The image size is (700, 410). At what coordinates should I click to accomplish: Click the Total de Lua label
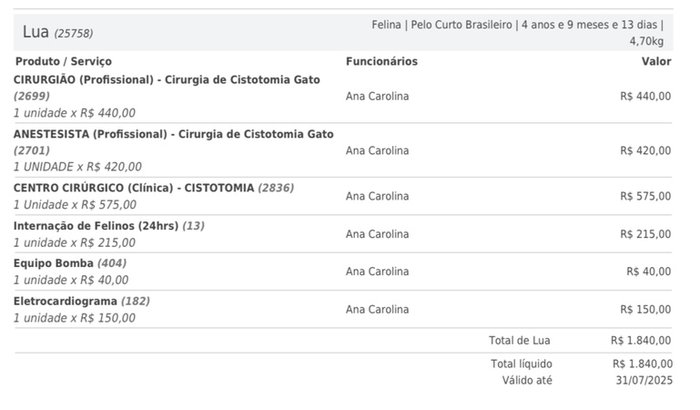pyautogui.click(x=520, y=340)
